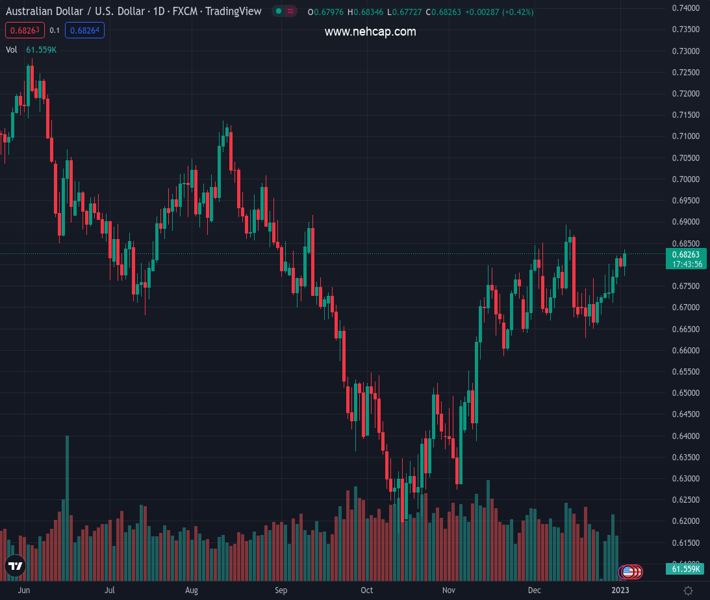Click the Oct label on the time axis
Image resolution: width=710 pixels, height=600 pixels.
[x=367, y=590]
